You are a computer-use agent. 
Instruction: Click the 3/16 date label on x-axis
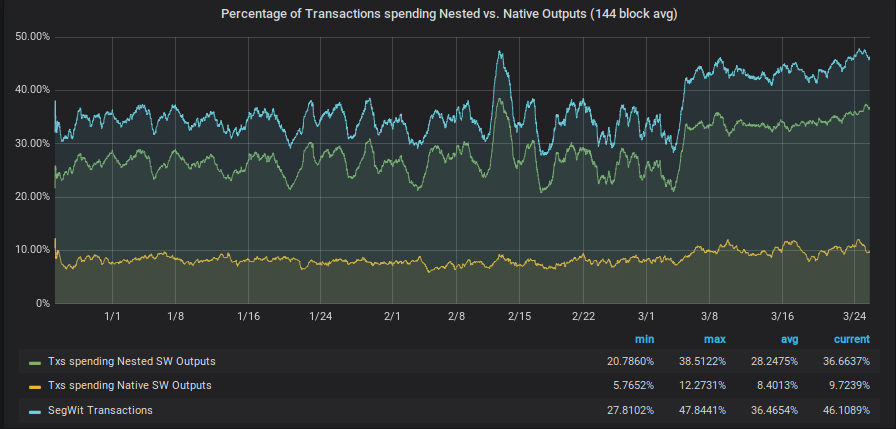point(782,316)
